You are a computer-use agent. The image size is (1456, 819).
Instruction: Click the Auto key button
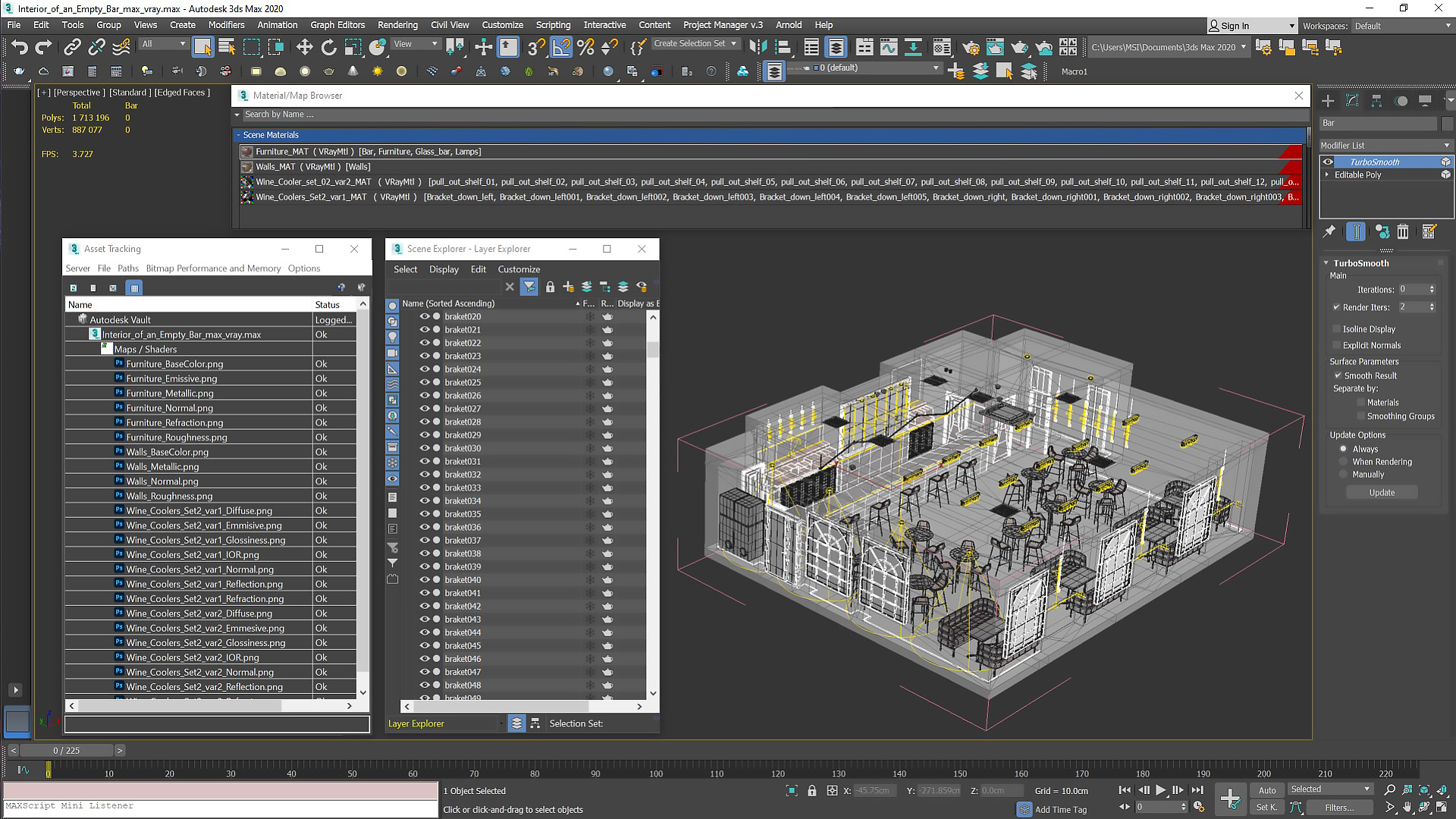[1267, 790]
